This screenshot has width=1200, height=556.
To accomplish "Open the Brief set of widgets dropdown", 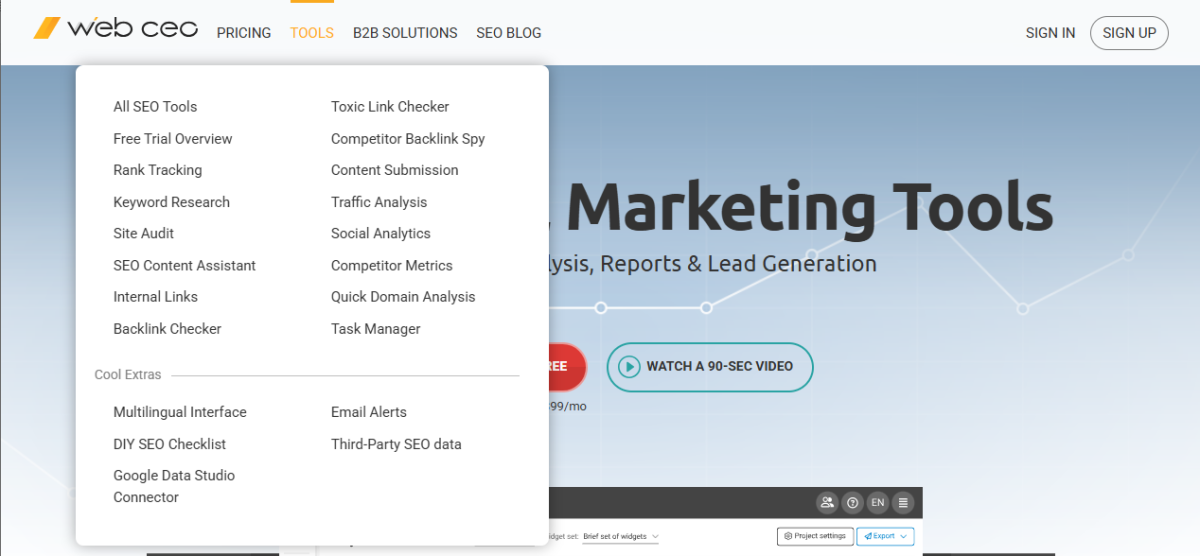I will point(621,536).
